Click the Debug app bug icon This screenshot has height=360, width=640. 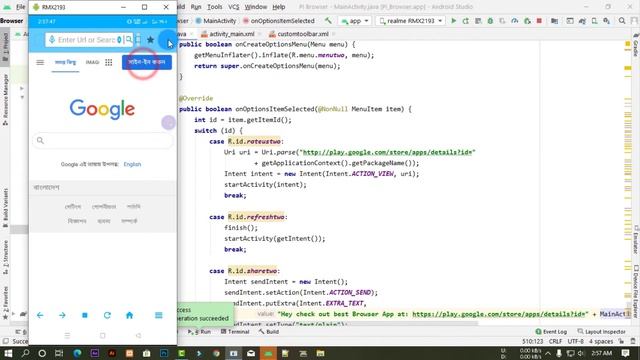[490, 20]
